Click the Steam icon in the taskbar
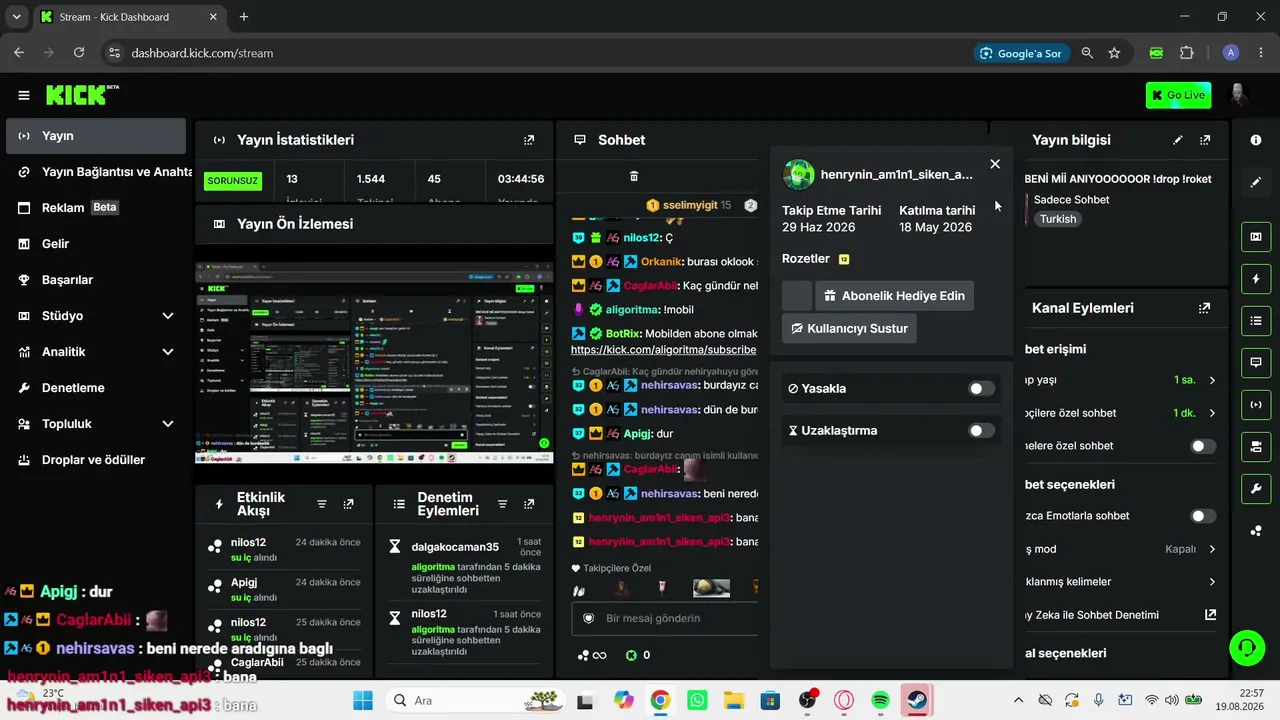This screenshot has height=720, width=1280. 916,700
